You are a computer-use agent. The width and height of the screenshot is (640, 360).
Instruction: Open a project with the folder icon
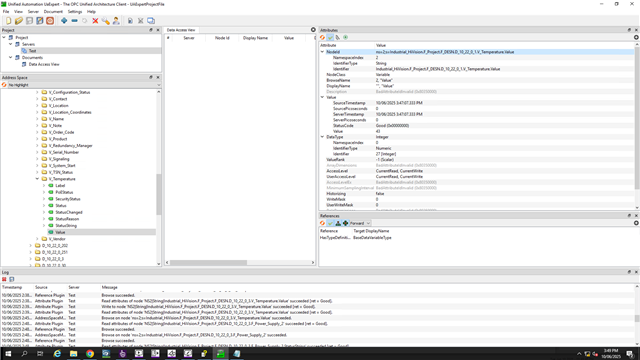tap(19, 20)
